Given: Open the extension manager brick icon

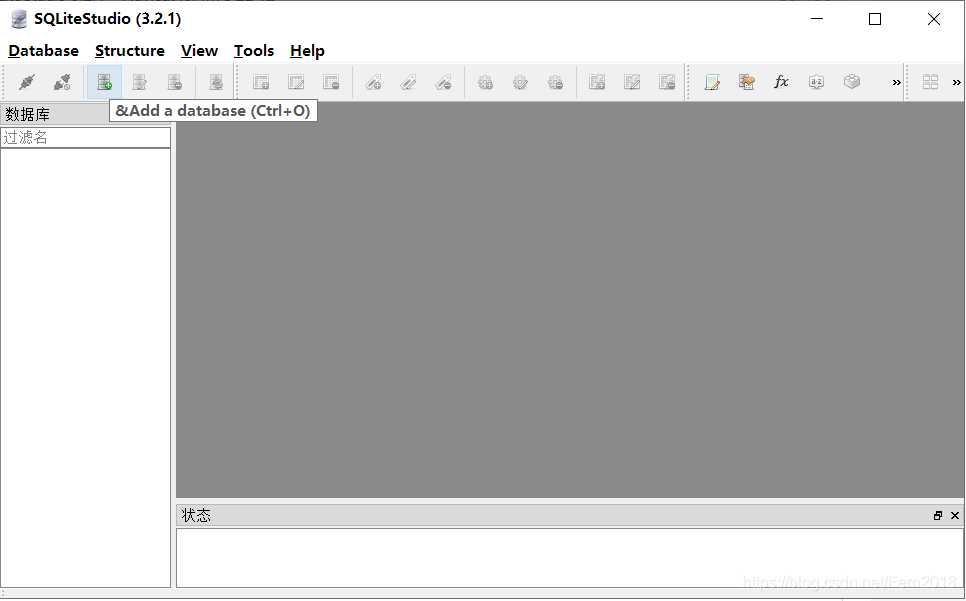Looking at the screenshot, I should (x=852, y=82).
